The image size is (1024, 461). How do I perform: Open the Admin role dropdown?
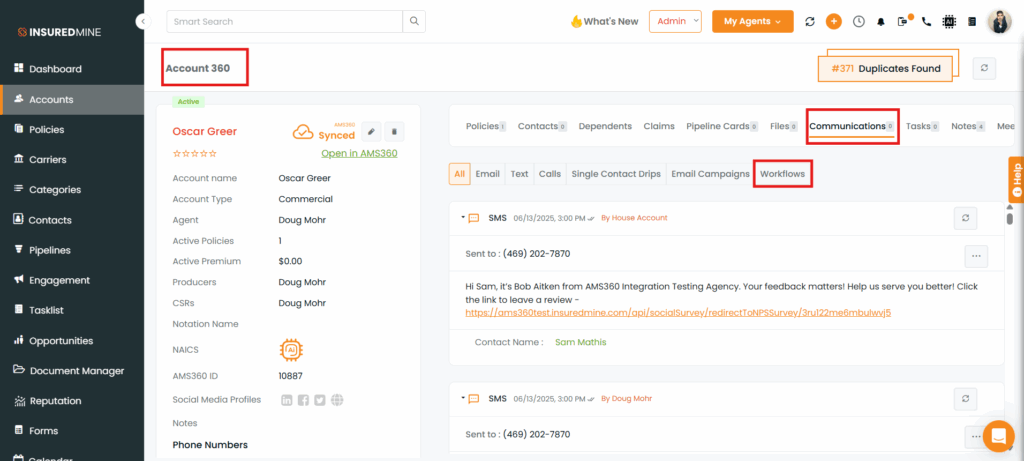click(x=675, y=22)
